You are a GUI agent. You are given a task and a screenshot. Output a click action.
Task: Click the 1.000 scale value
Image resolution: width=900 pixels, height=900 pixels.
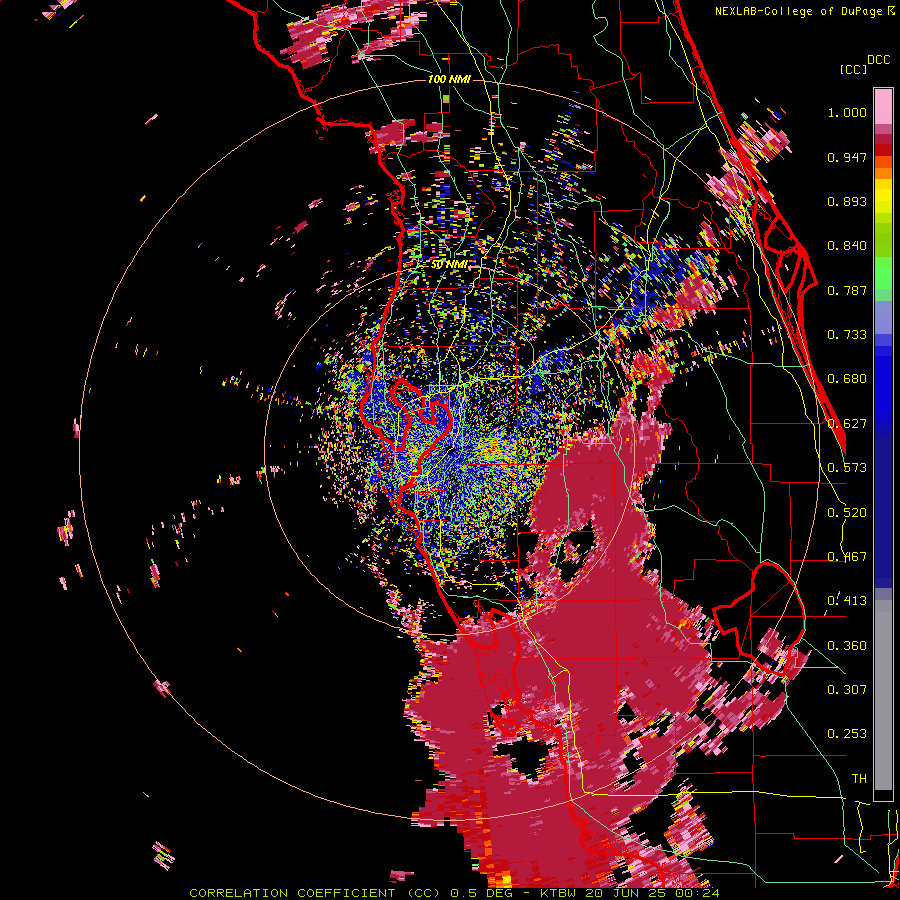point(847,112)
